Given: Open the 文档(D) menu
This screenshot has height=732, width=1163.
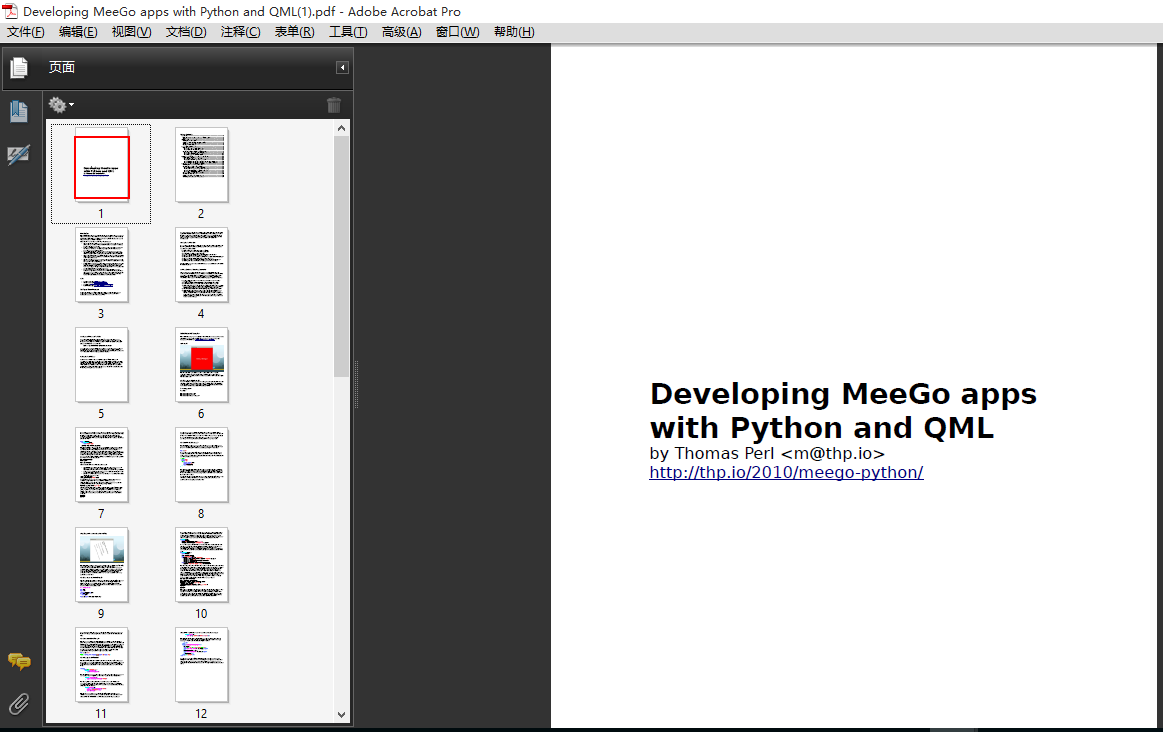Looking at the screenshot, I should click(185, 32).
